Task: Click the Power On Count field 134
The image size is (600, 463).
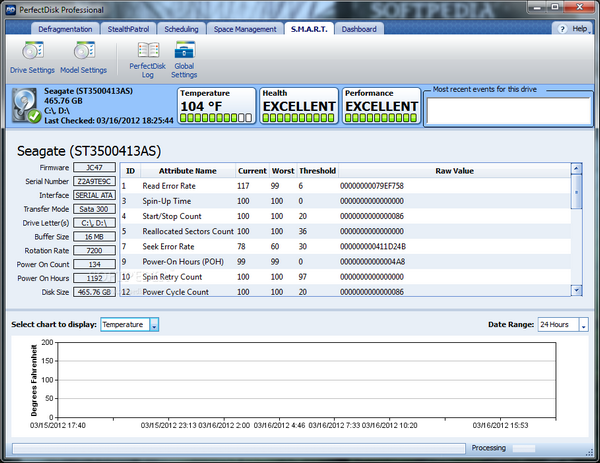Action: tap(94, 264)
